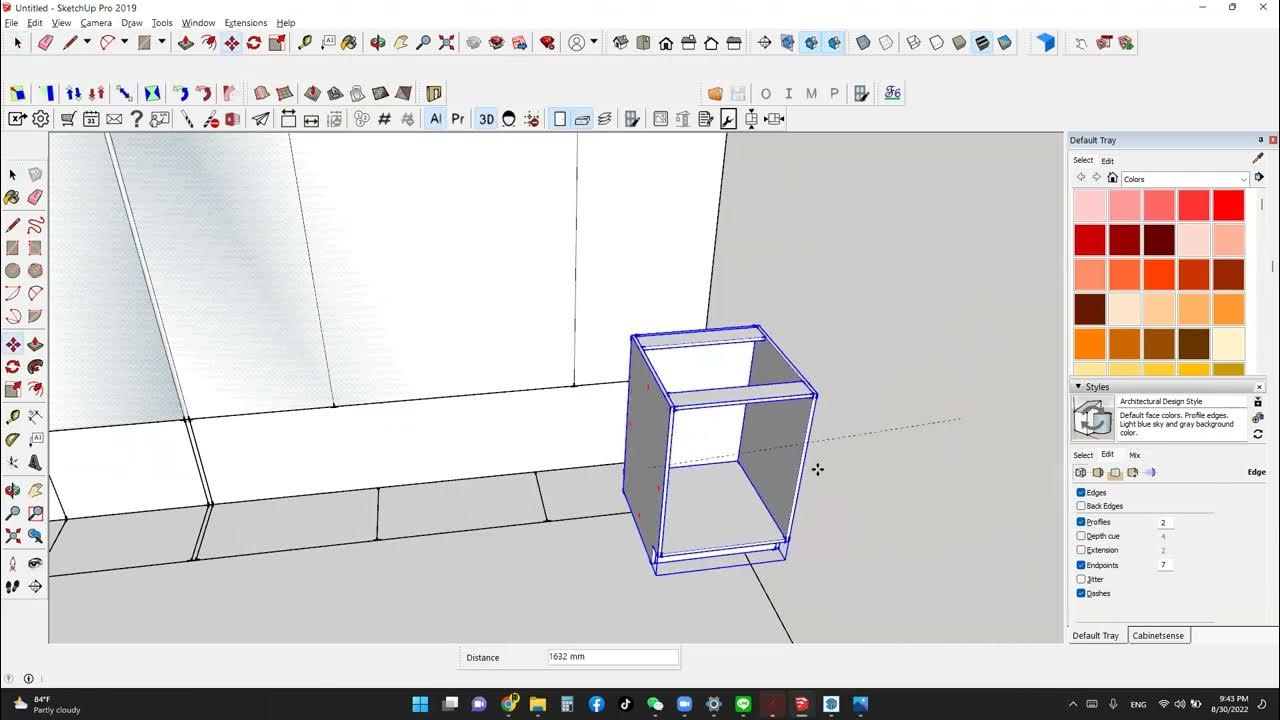Select the Eraser tool in top toolbar
This screenshot has height=720, width=1280.
[x=45, y=42]
